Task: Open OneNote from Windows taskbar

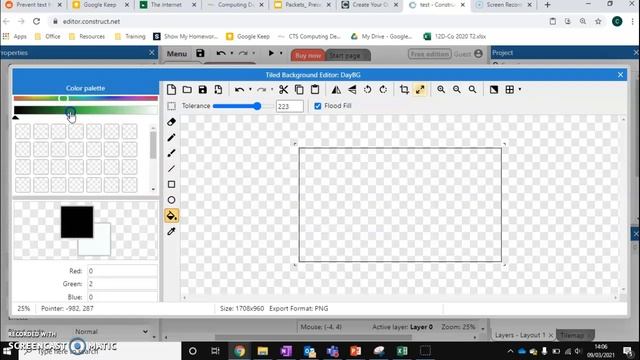Action: (286, 351)
